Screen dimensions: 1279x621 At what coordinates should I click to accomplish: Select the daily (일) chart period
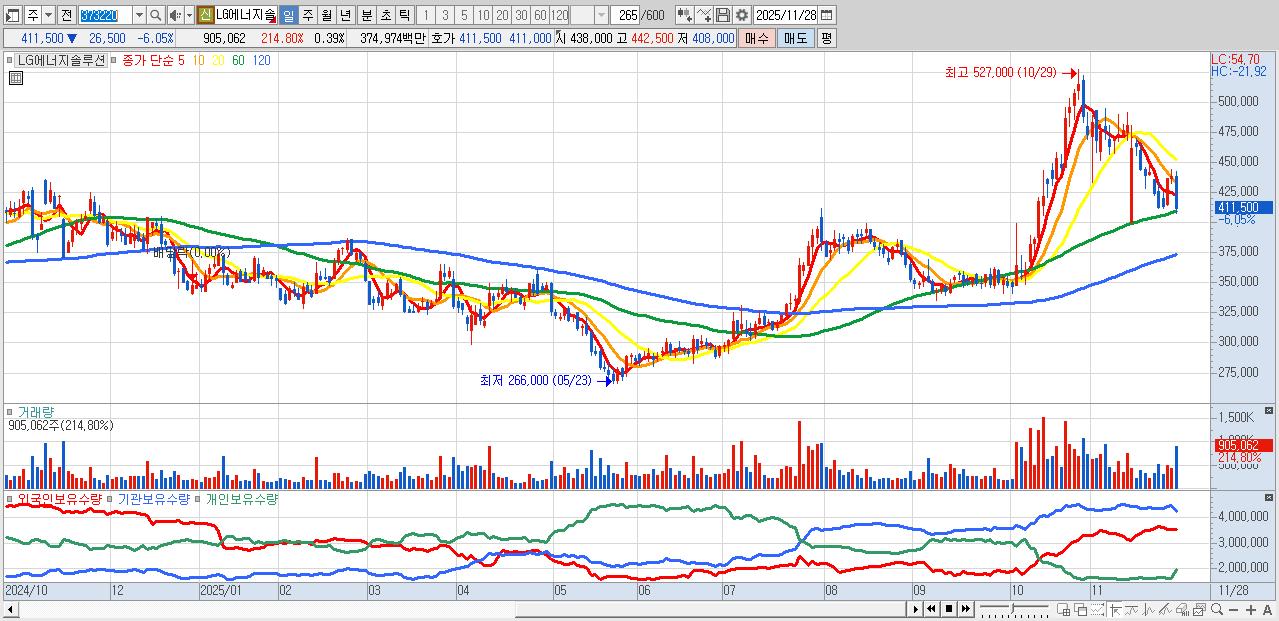288,15
